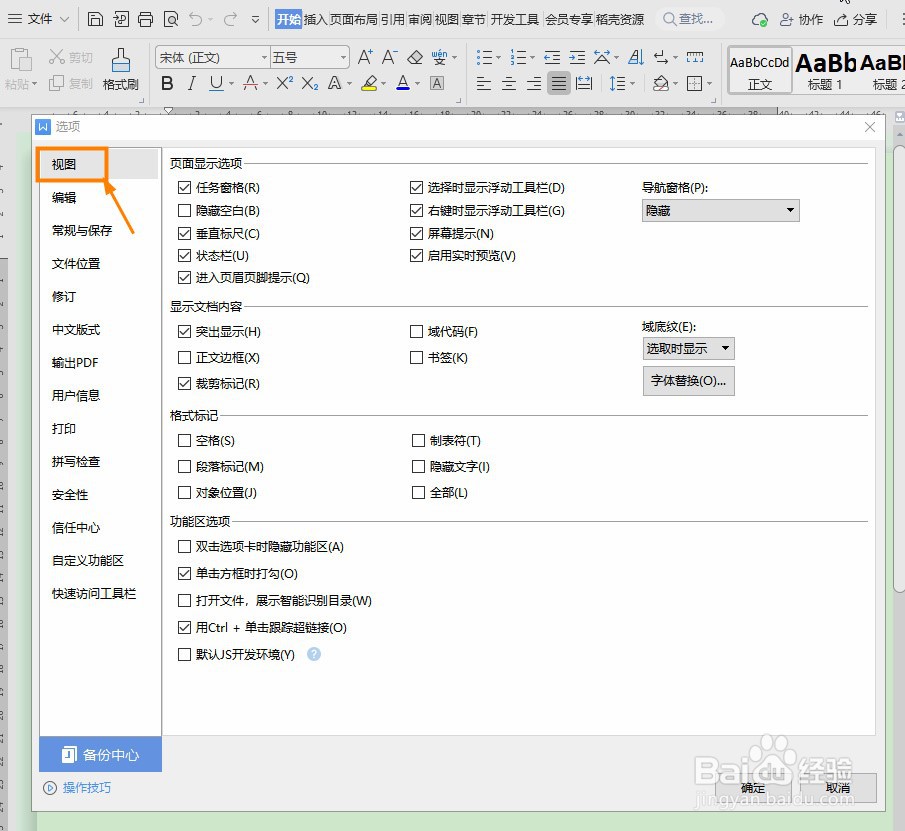
Task: Apply text highlight color marker
Action: (369, 84)
